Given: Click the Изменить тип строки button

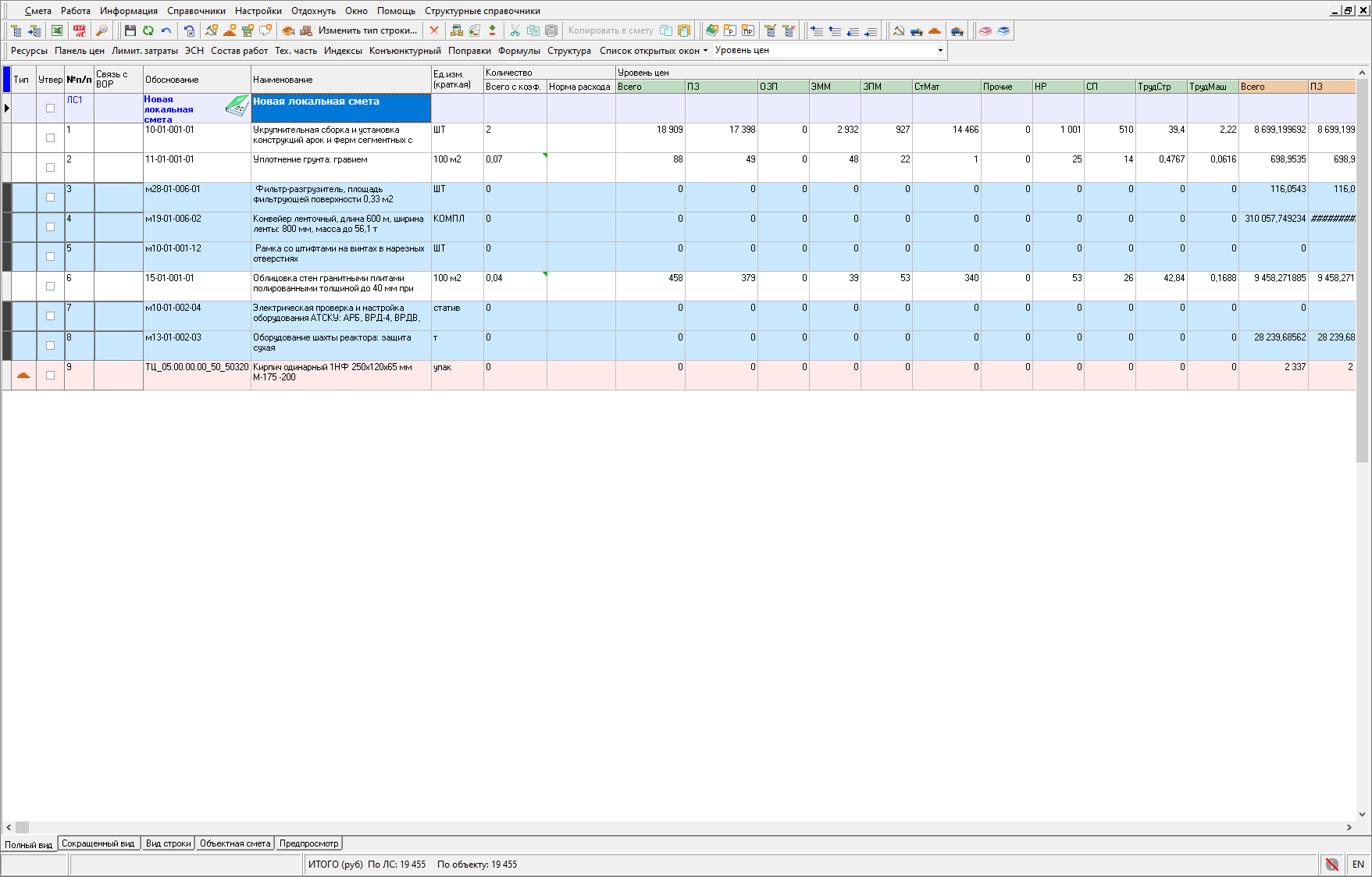Looking at the screenshot, I should tap(367, 30).
